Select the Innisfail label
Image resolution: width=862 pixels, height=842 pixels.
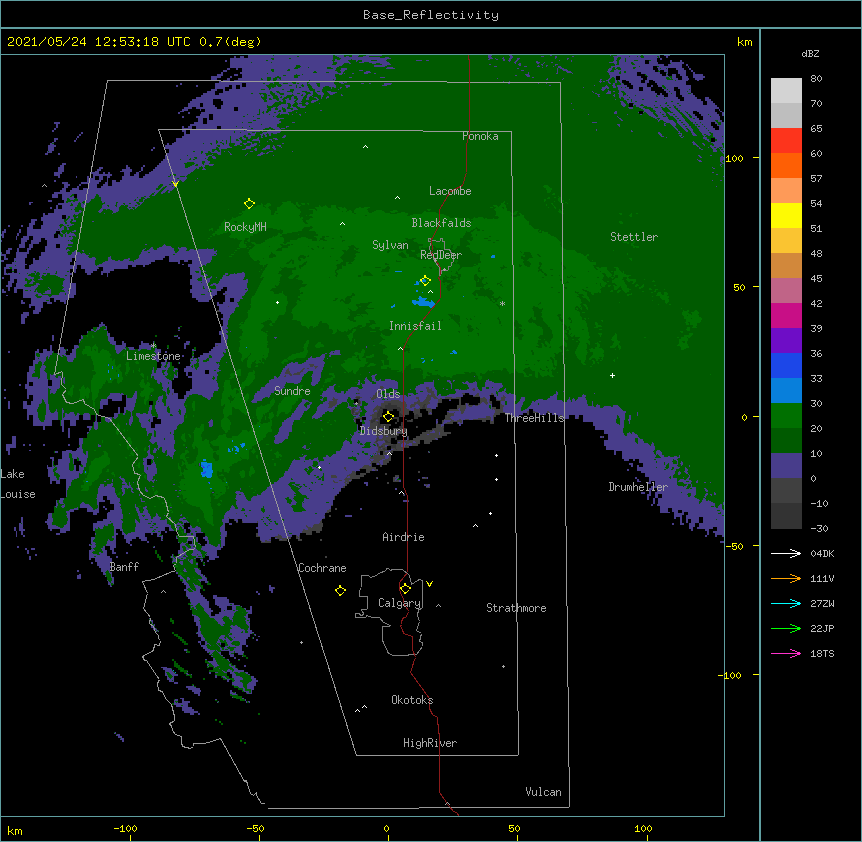point(415,326)
